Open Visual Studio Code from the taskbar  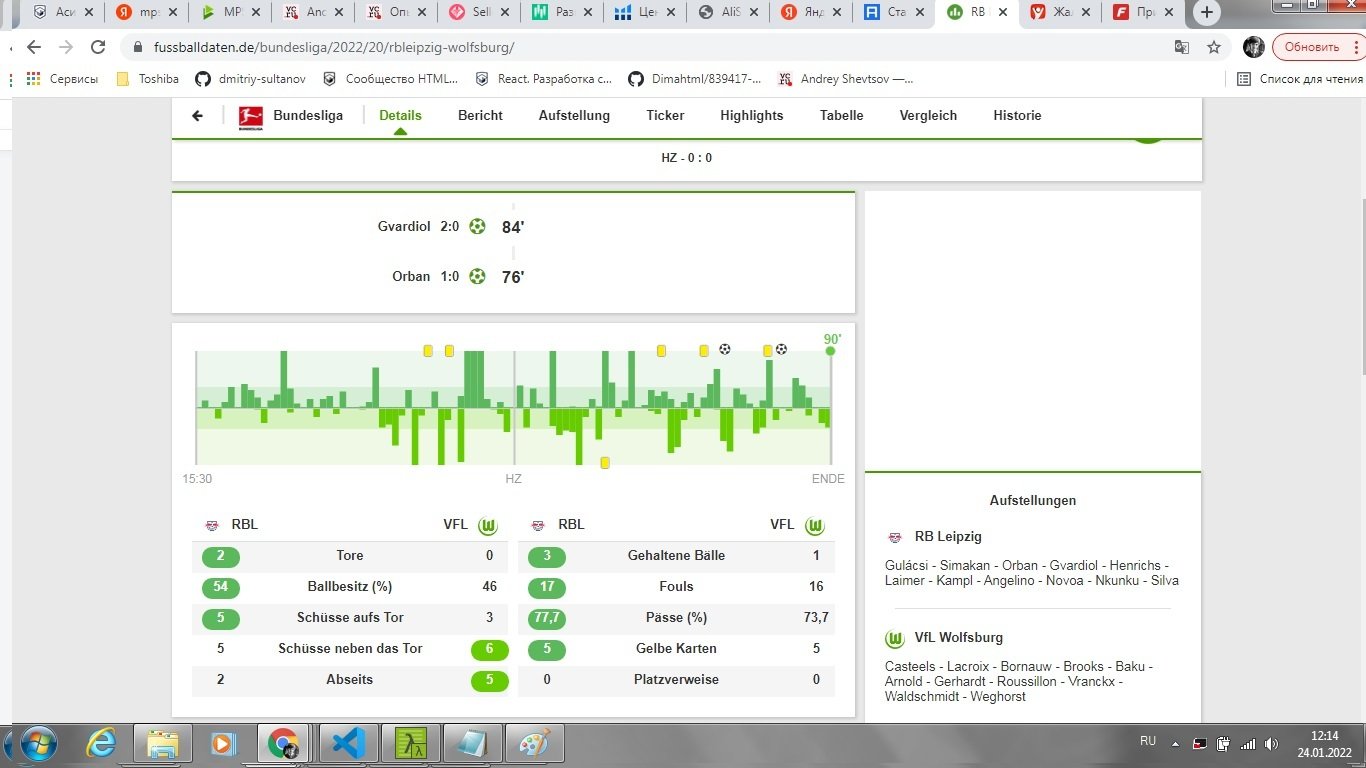pyautogui.click(x=347, y=744)
